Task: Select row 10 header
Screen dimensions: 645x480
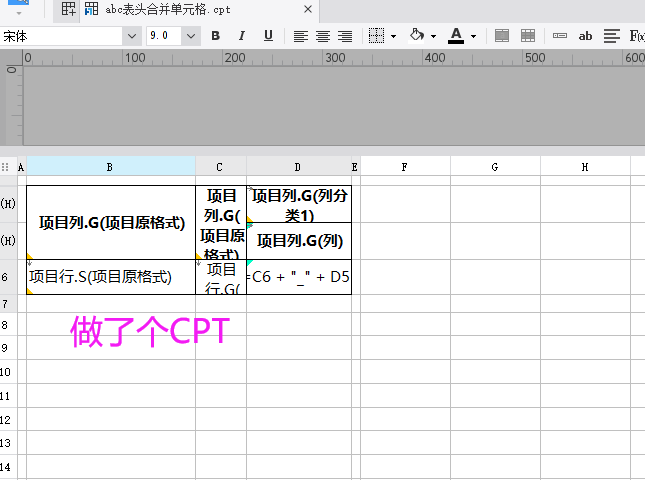Action: coord(8,372)
